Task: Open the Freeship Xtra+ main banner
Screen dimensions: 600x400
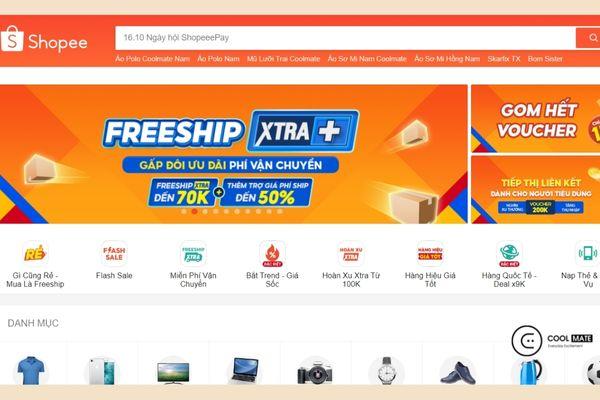Action: (x=233, y=154)
